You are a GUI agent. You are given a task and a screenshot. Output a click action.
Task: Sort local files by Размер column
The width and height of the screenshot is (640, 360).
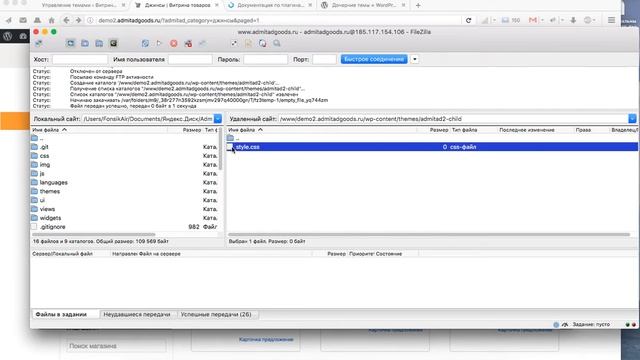[x=185, y=130]
